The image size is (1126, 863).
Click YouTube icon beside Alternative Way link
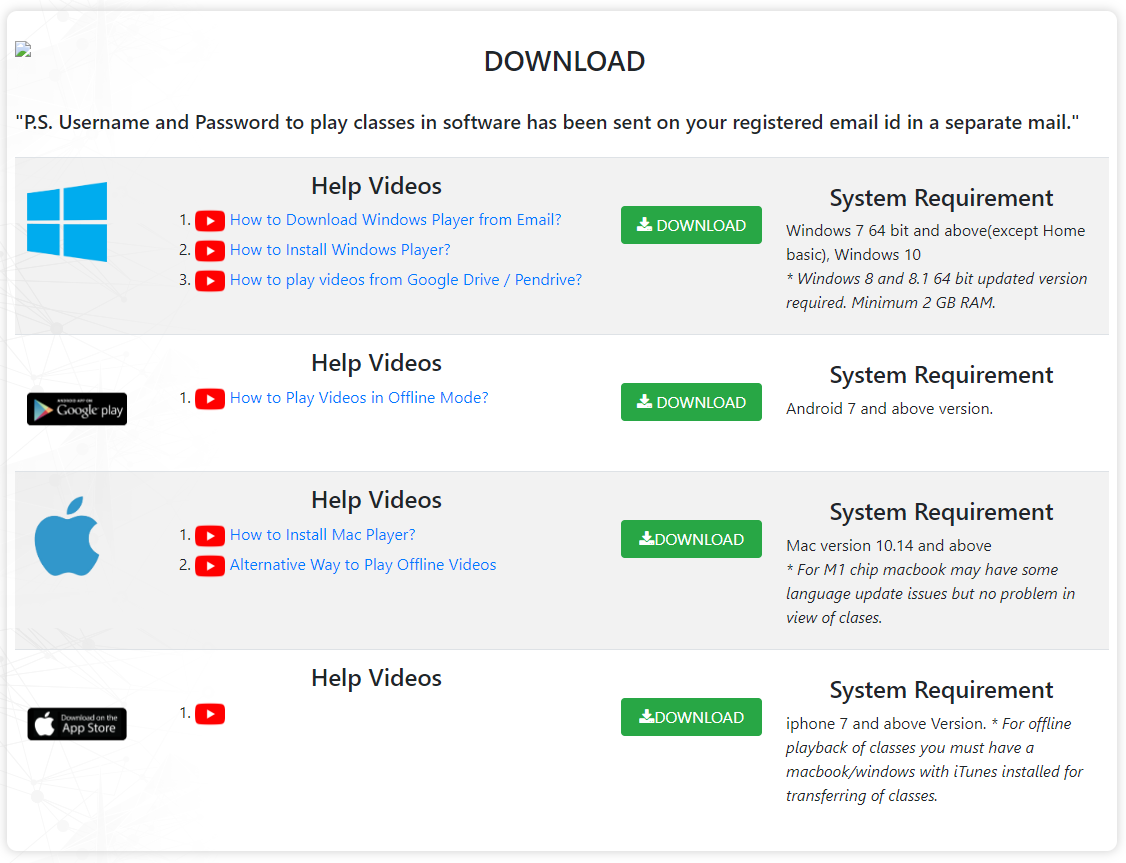(210, 566)
